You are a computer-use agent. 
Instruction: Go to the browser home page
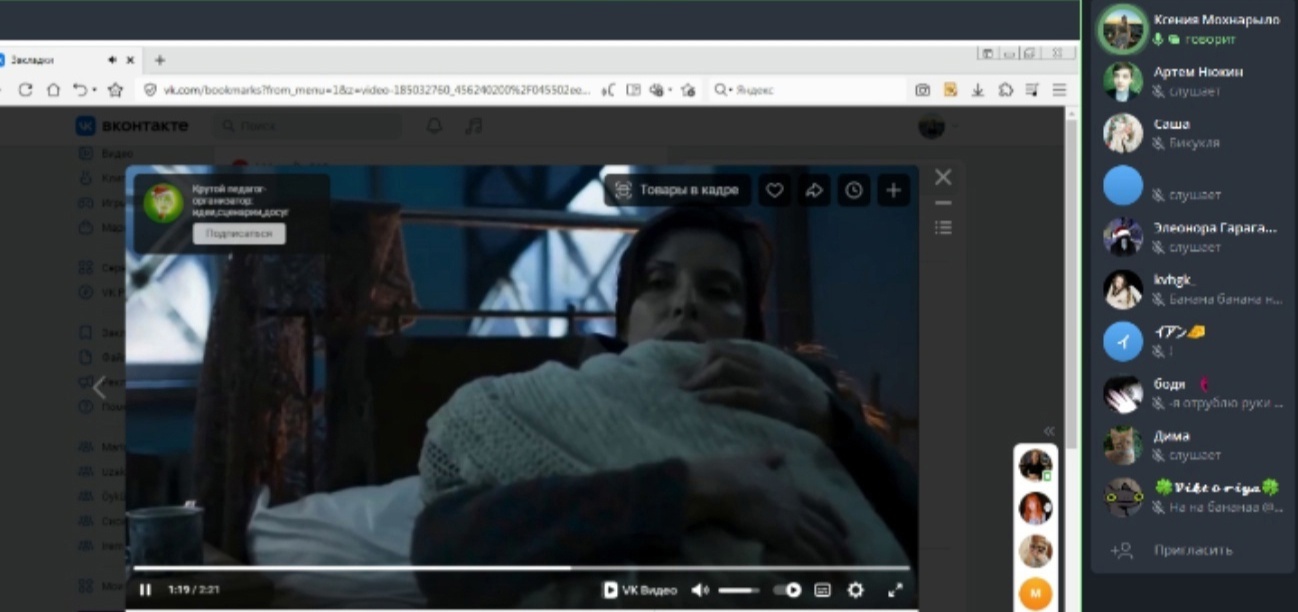point(52,90)
